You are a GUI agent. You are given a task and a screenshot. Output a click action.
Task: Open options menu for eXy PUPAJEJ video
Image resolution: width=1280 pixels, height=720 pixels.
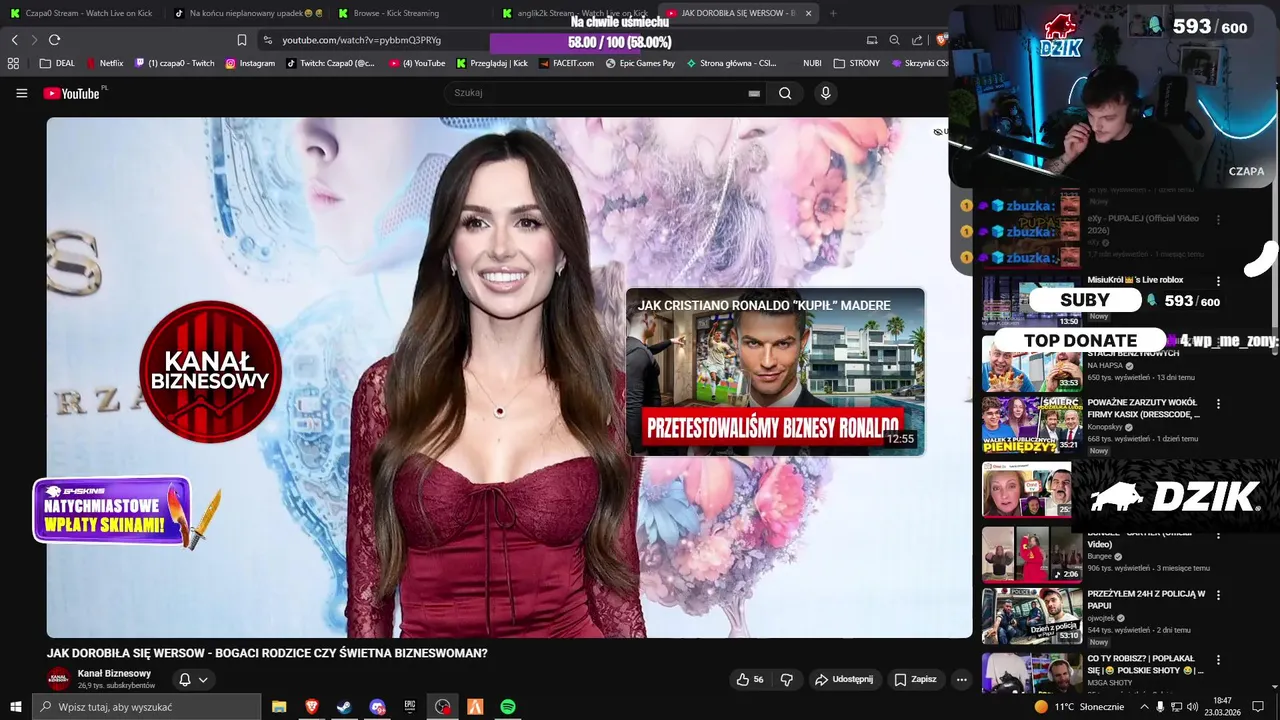pyautogui.click(x=1218, y=218)
